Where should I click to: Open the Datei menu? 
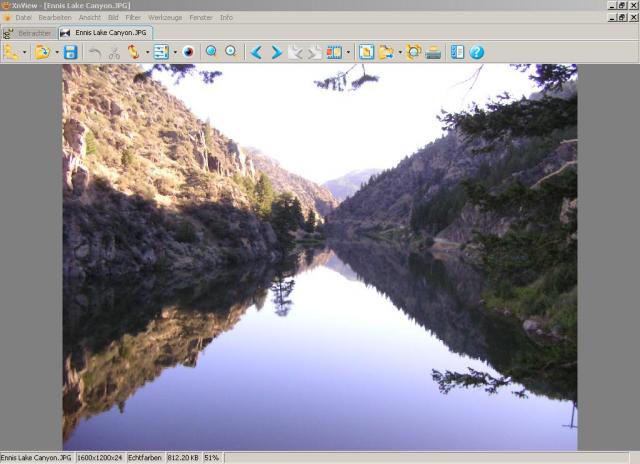pyautogui.click(x=23, y=17)
